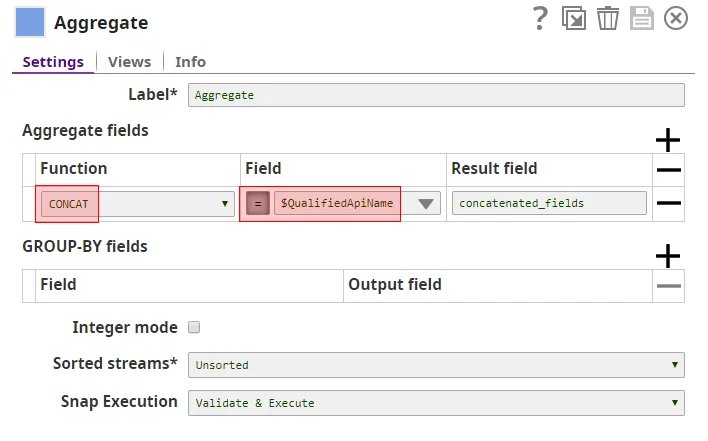708x441 pixels.
Task: Close the Aggregate settings dialog
Action: [x=677, y=18]
